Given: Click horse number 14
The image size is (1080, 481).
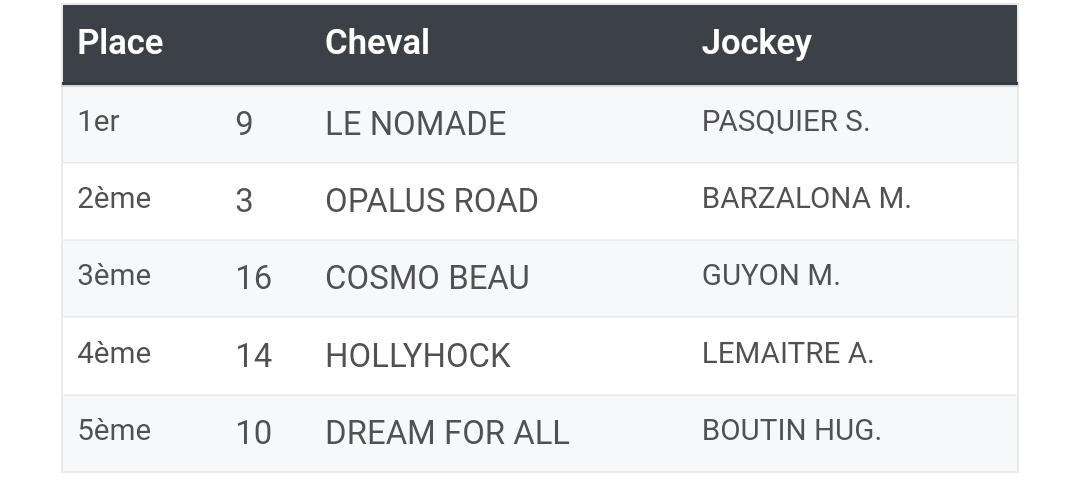Looking at the screenshot, I should coord(253,356).
